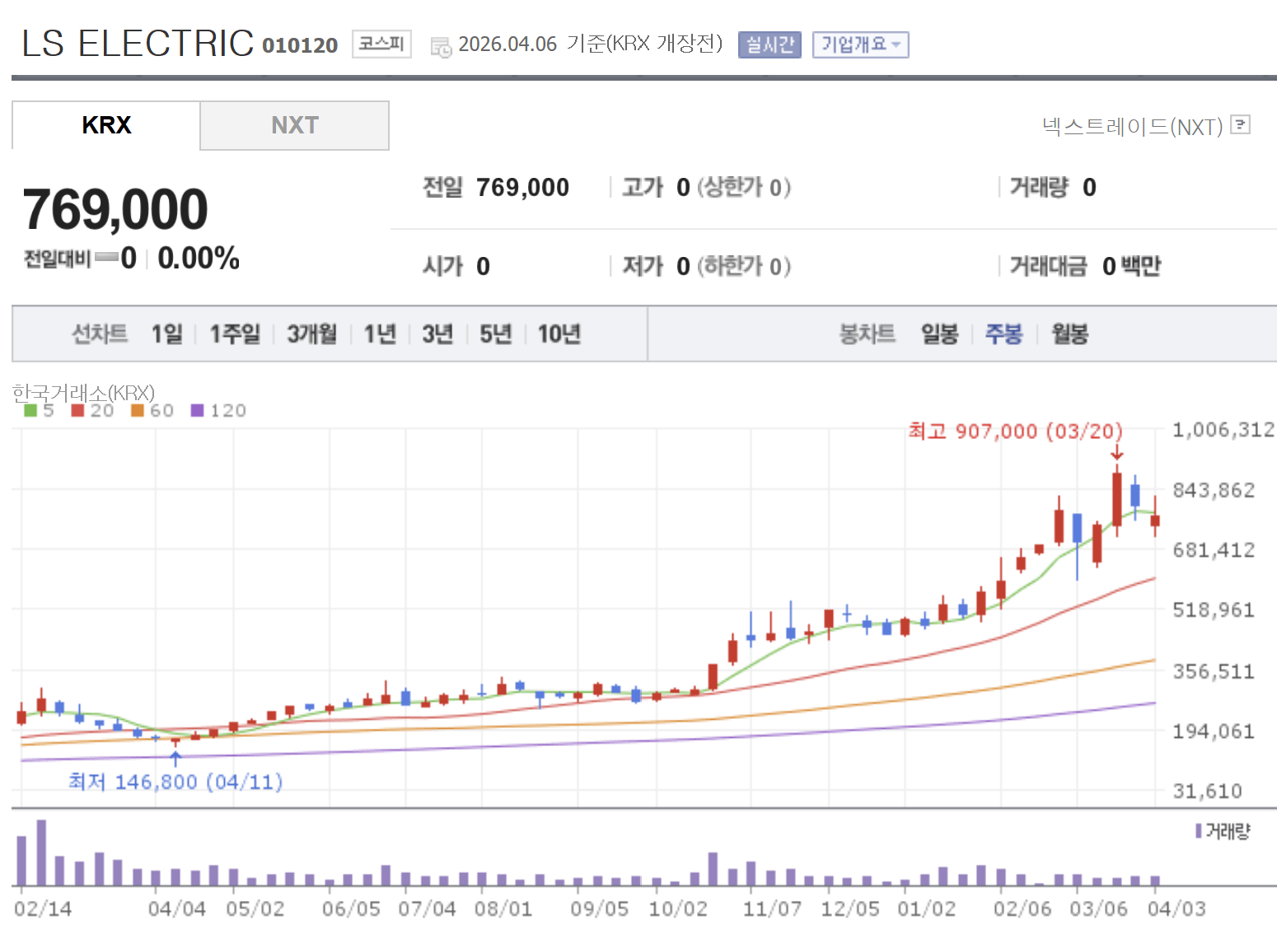Click the 02/14 date axis label
The height and width of the screenshot is (952, 1277).
coord(43,908)
